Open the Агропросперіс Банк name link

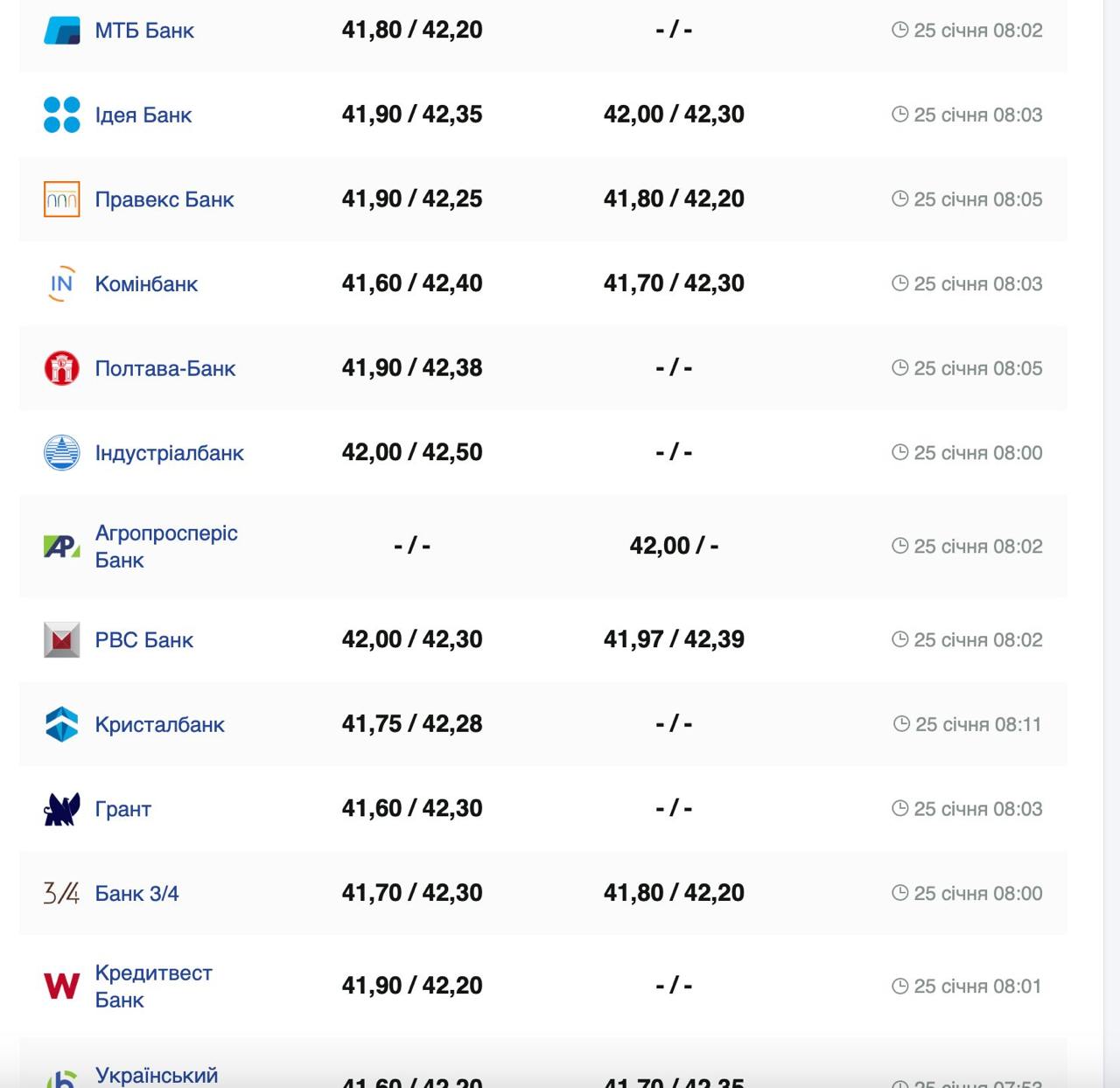click(x=166, y=546)
